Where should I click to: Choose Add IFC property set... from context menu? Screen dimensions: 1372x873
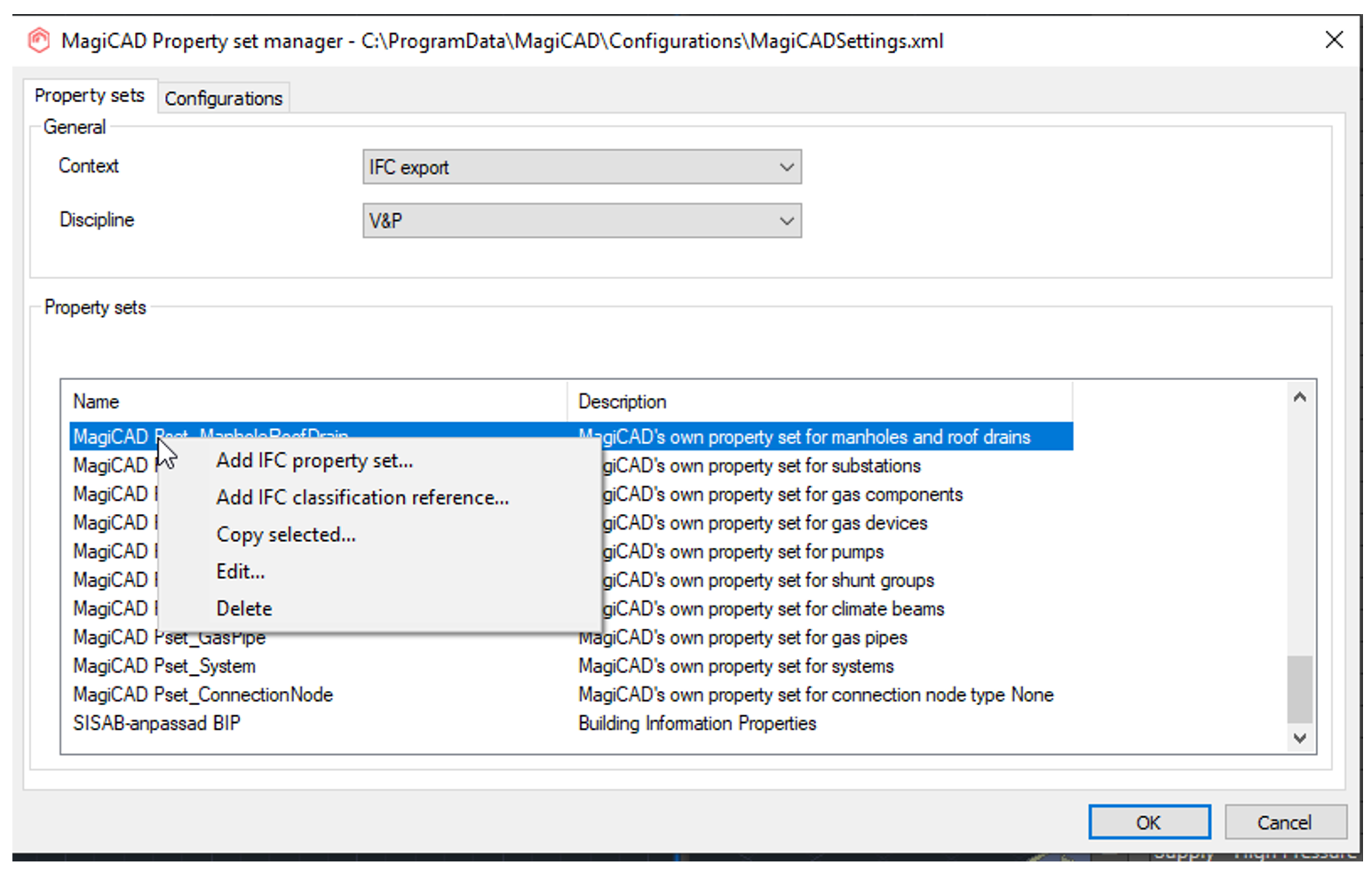315,460
